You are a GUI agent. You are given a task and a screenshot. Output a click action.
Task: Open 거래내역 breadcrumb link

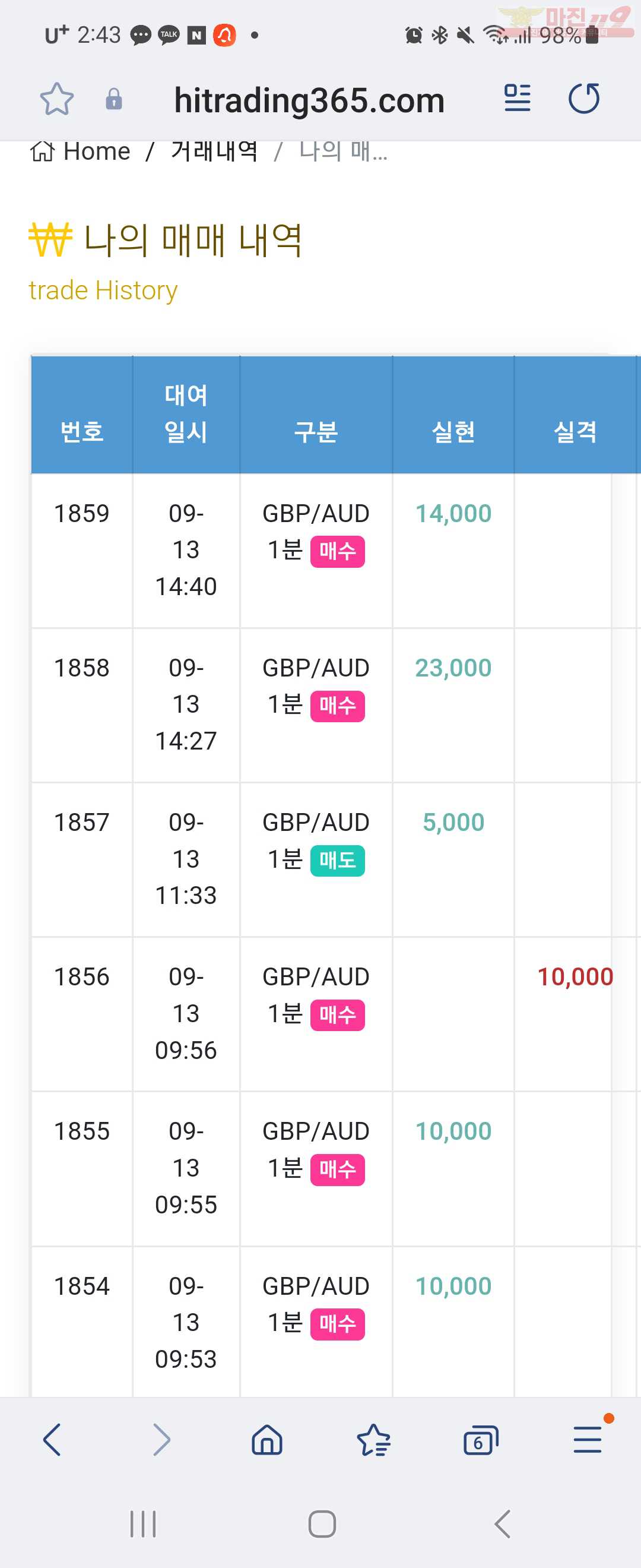pos(215,150)
